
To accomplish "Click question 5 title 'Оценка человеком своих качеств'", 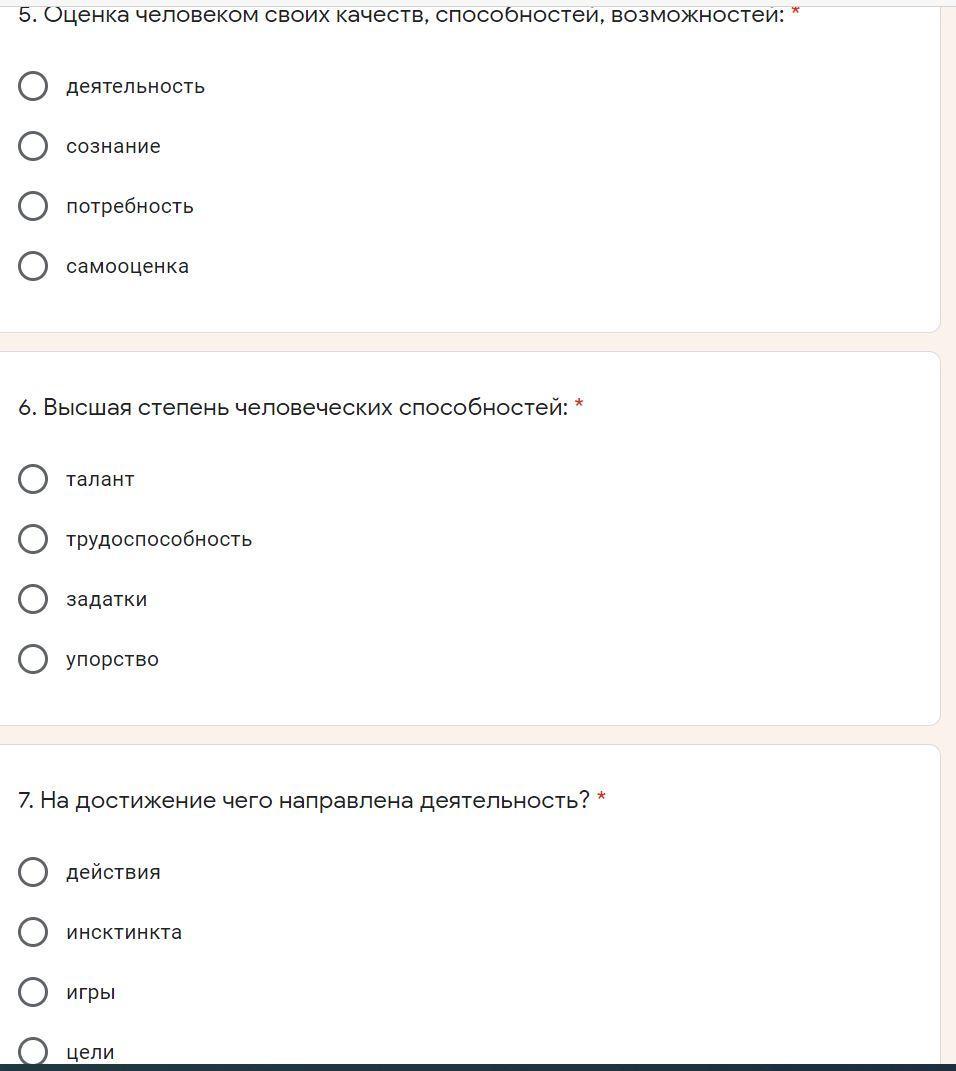I will (x=402, y=14).
